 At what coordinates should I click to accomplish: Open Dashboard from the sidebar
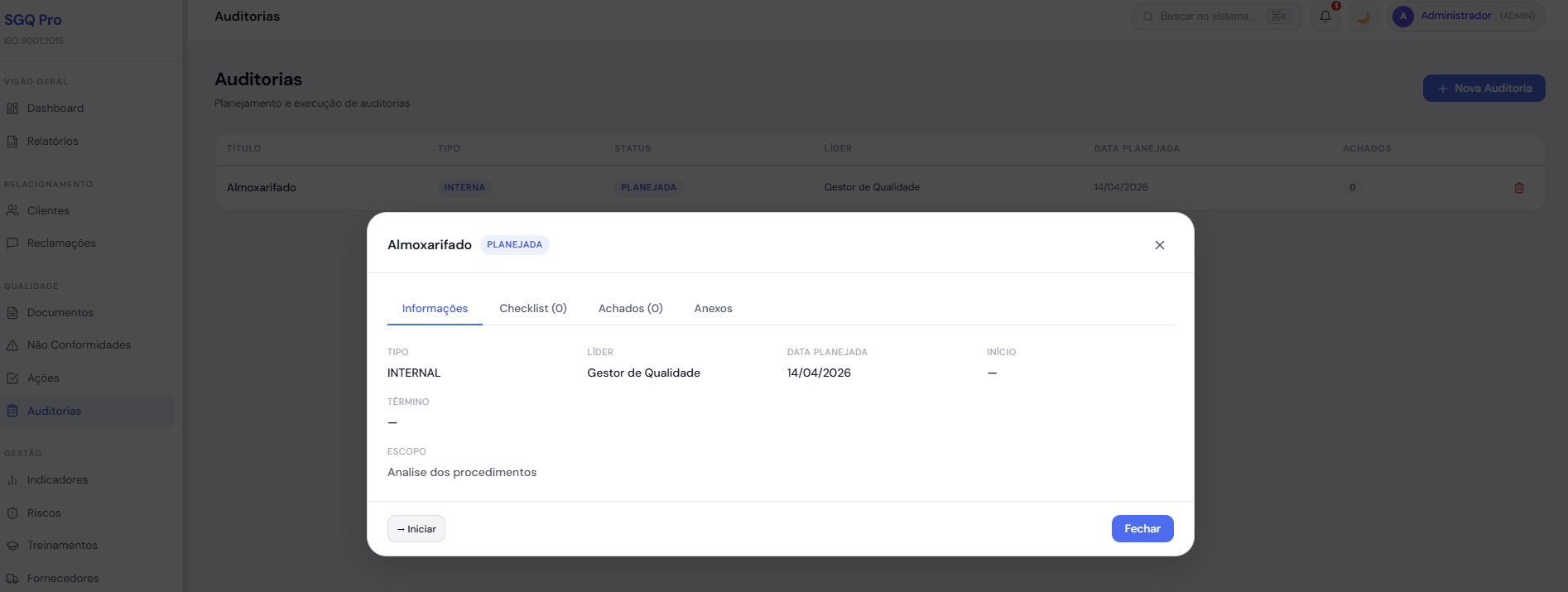(x=55, y=108)
